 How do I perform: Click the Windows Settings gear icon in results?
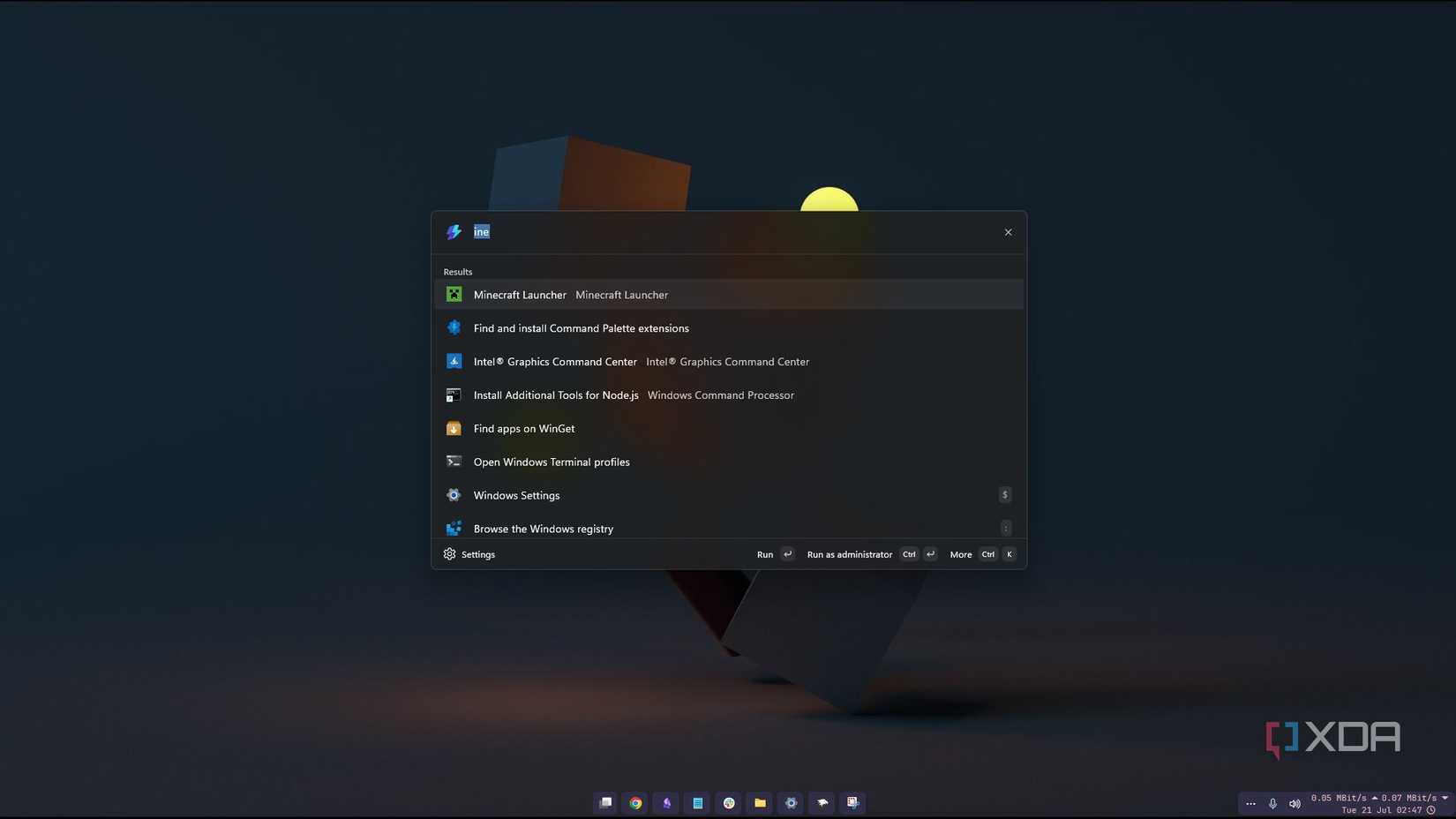[454, 495]
